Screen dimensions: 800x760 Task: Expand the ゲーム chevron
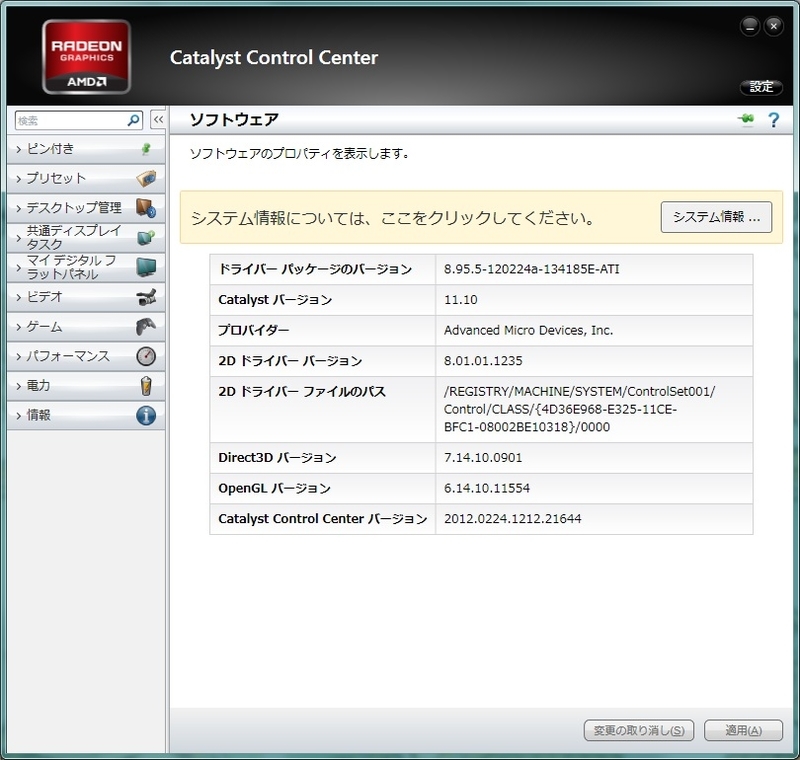(x=19, y=327)
